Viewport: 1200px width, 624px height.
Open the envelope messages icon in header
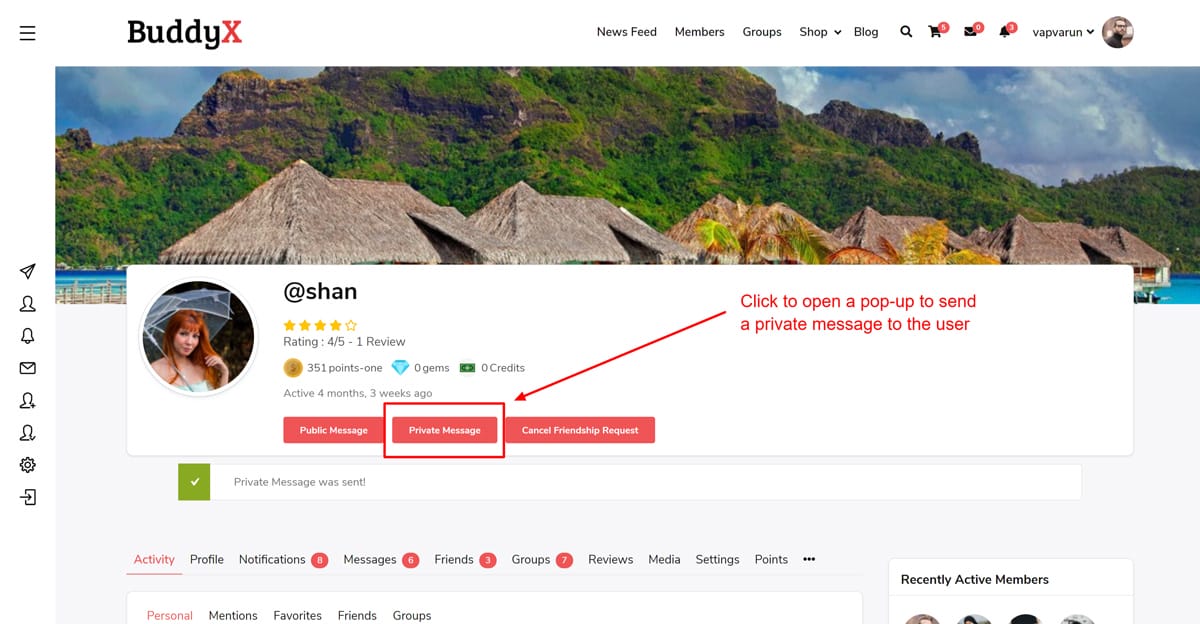(970, 32)
